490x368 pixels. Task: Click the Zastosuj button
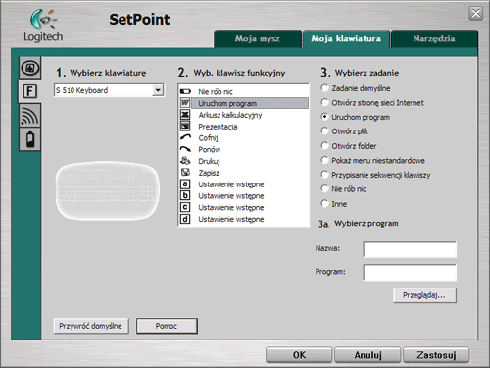436,355
